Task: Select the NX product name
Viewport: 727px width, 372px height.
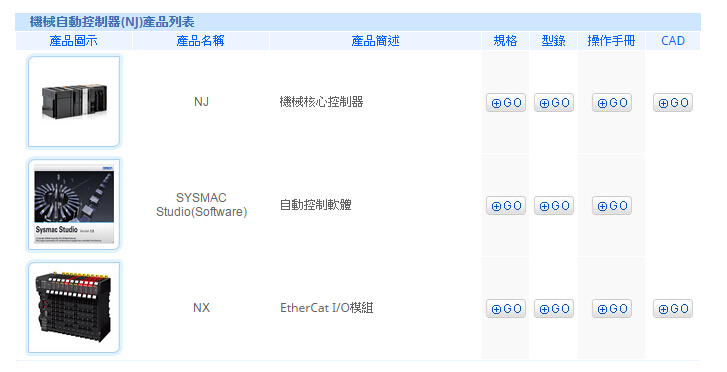Action: [201, 308]
